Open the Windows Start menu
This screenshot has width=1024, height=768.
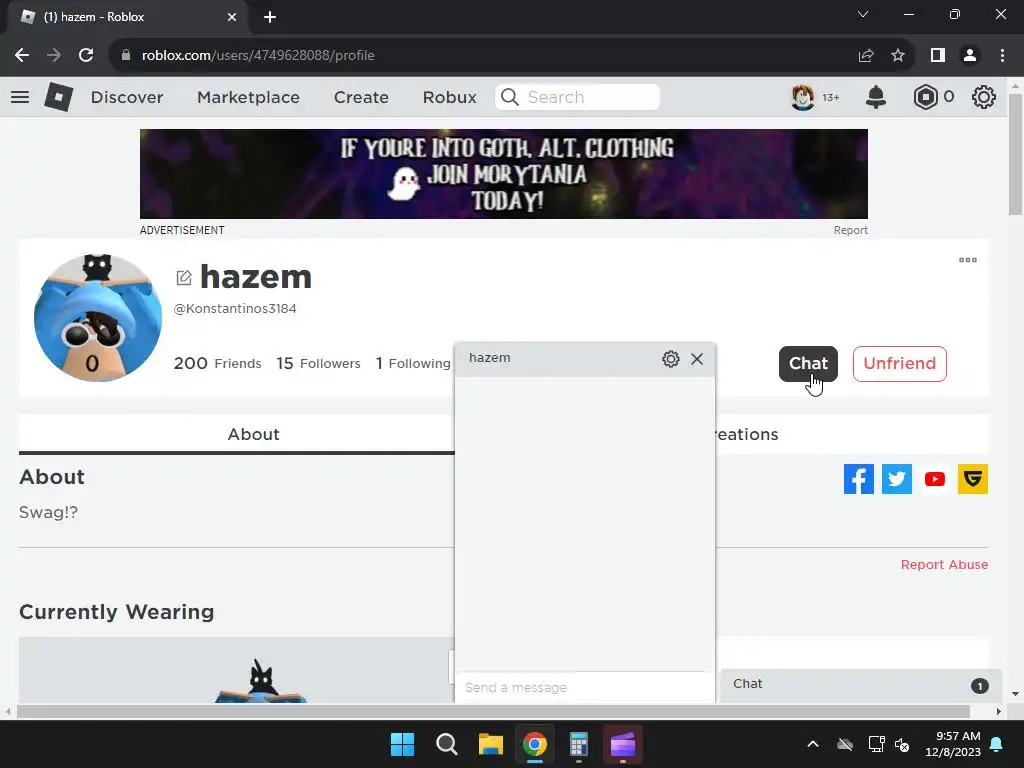tap(402, 744)
